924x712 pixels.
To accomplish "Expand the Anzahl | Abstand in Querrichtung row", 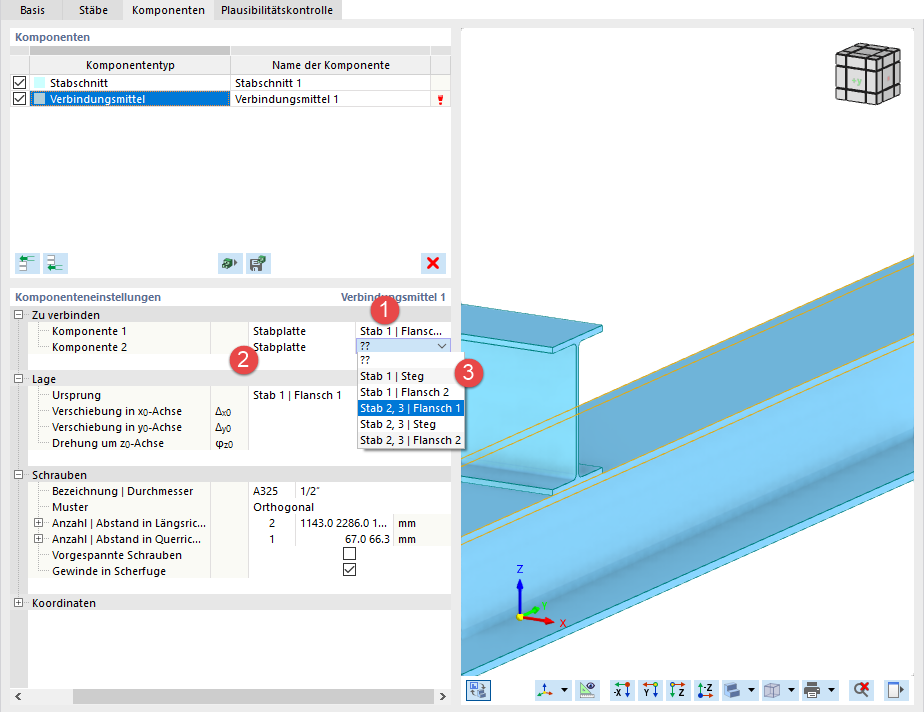I will pos(38,539).
